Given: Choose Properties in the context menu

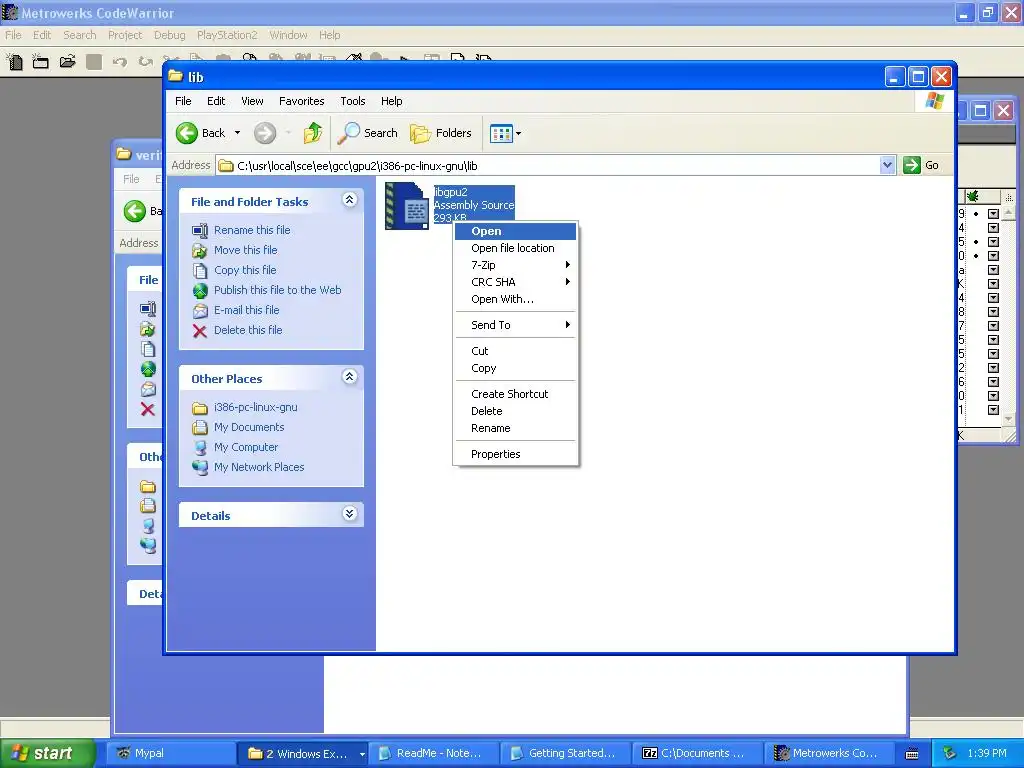Looking at the screenshot, I should (515, 455).
